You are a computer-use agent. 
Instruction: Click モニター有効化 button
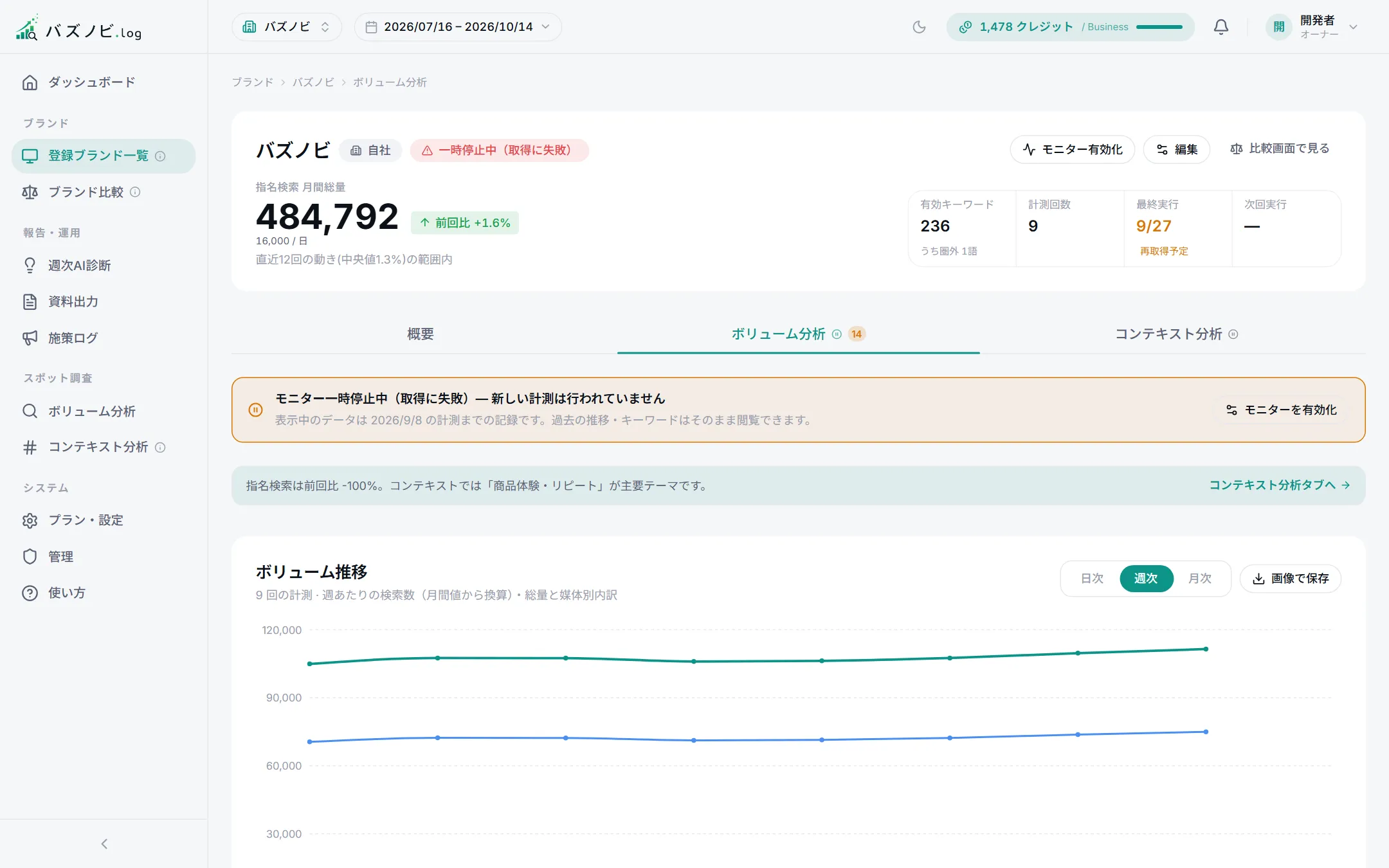[1073, 149]
